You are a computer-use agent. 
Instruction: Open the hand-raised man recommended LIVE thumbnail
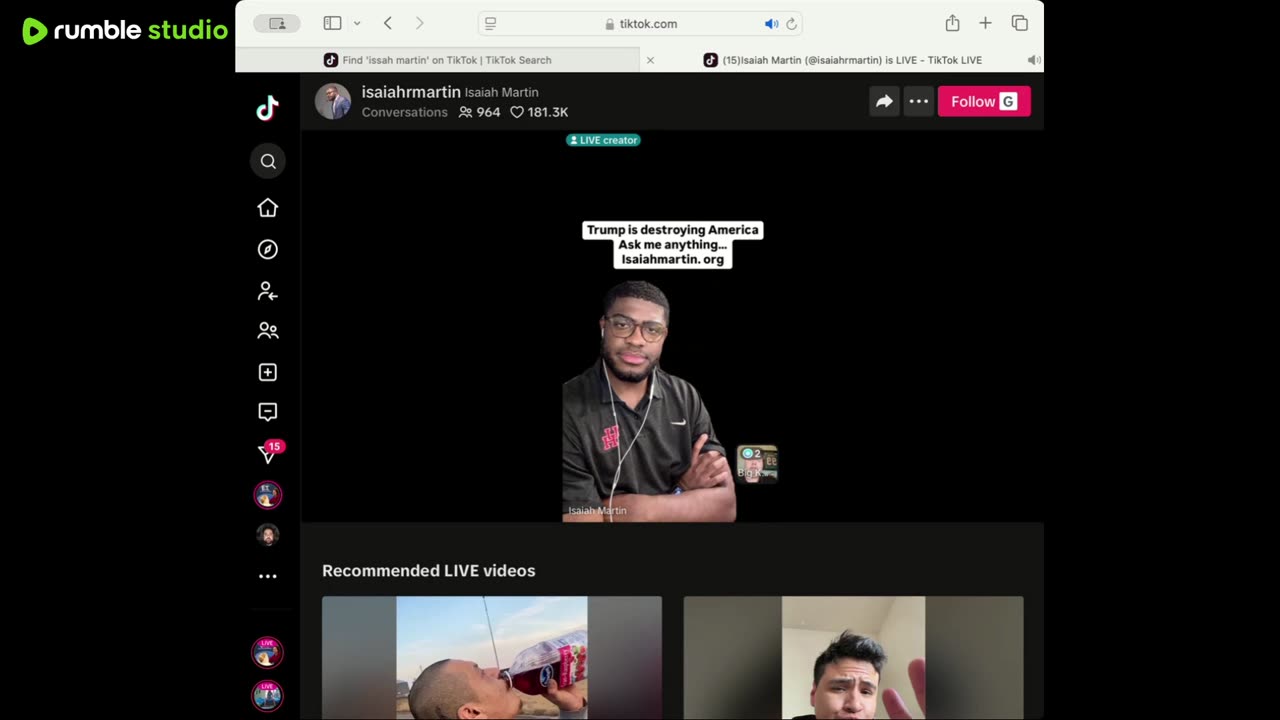coord(853,658)
